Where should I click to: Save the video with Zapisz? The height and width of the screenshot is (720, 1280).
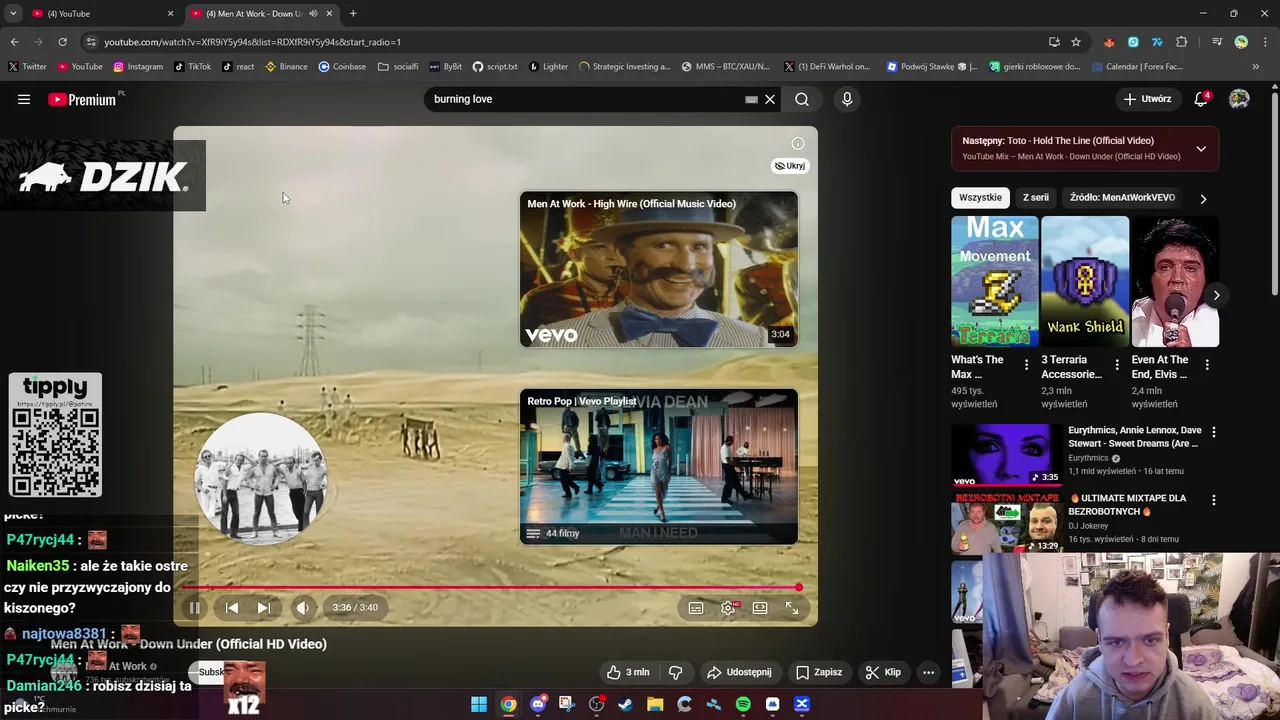819,672
